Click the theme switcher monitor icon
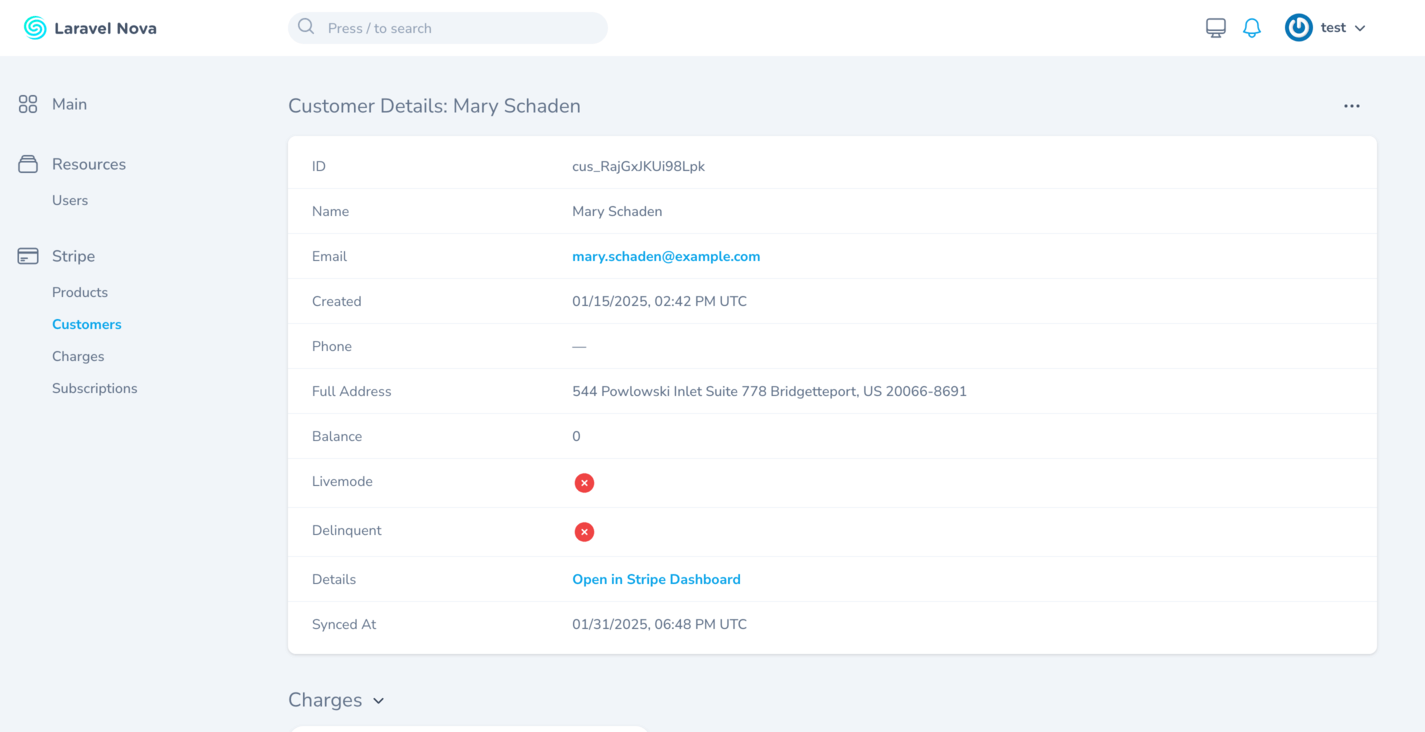The width and height of the screenshot is (1425, 732). click(x=1215, y=28)
